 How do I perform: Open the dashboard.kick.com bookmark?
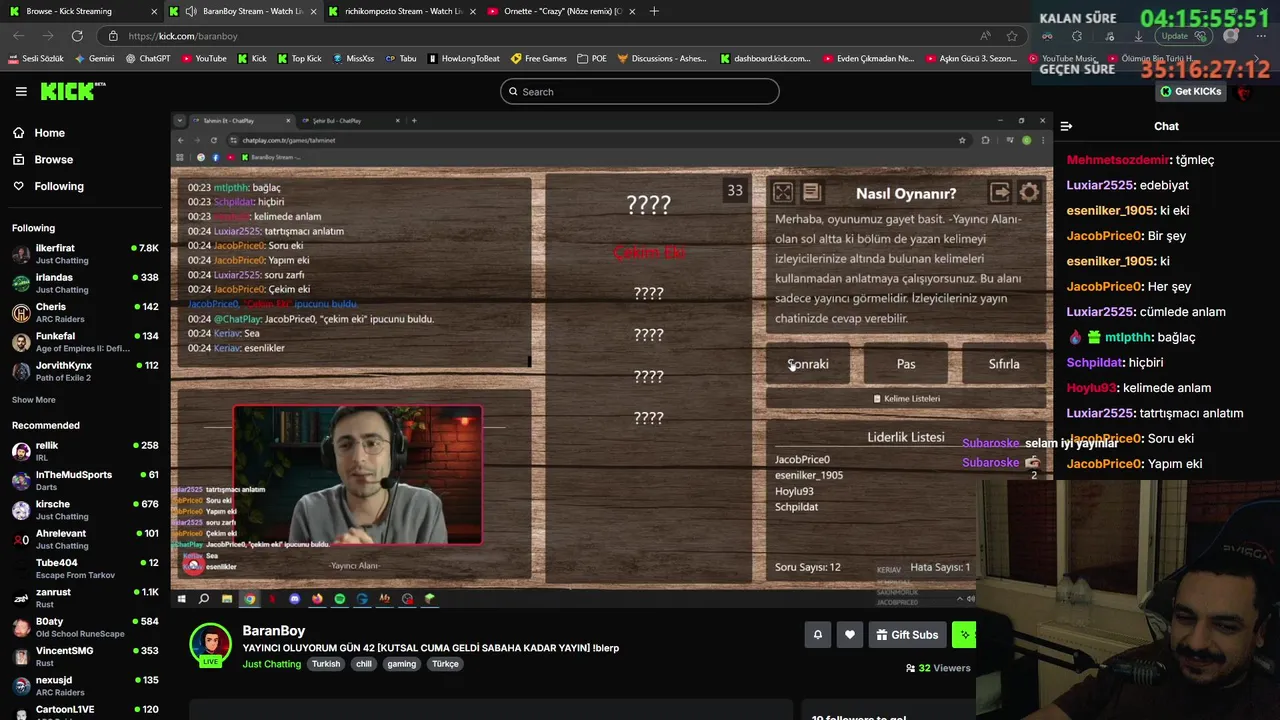pos(766,59)
